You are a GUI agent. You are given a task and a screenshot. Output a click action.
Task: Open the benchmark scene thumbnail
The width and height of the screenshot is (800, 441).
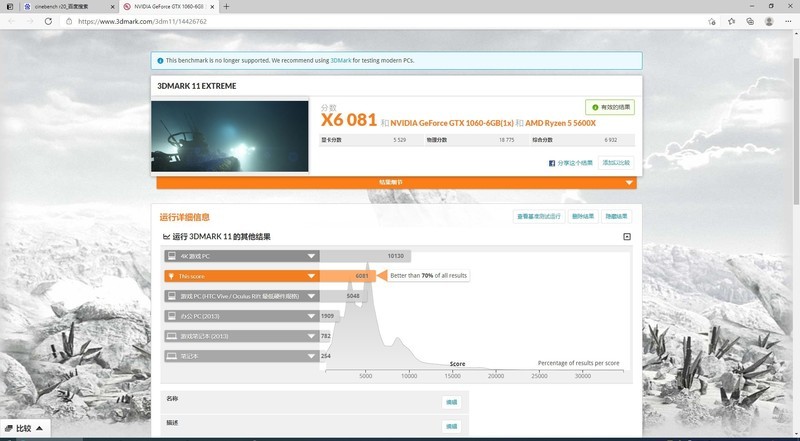click(230, 136)
